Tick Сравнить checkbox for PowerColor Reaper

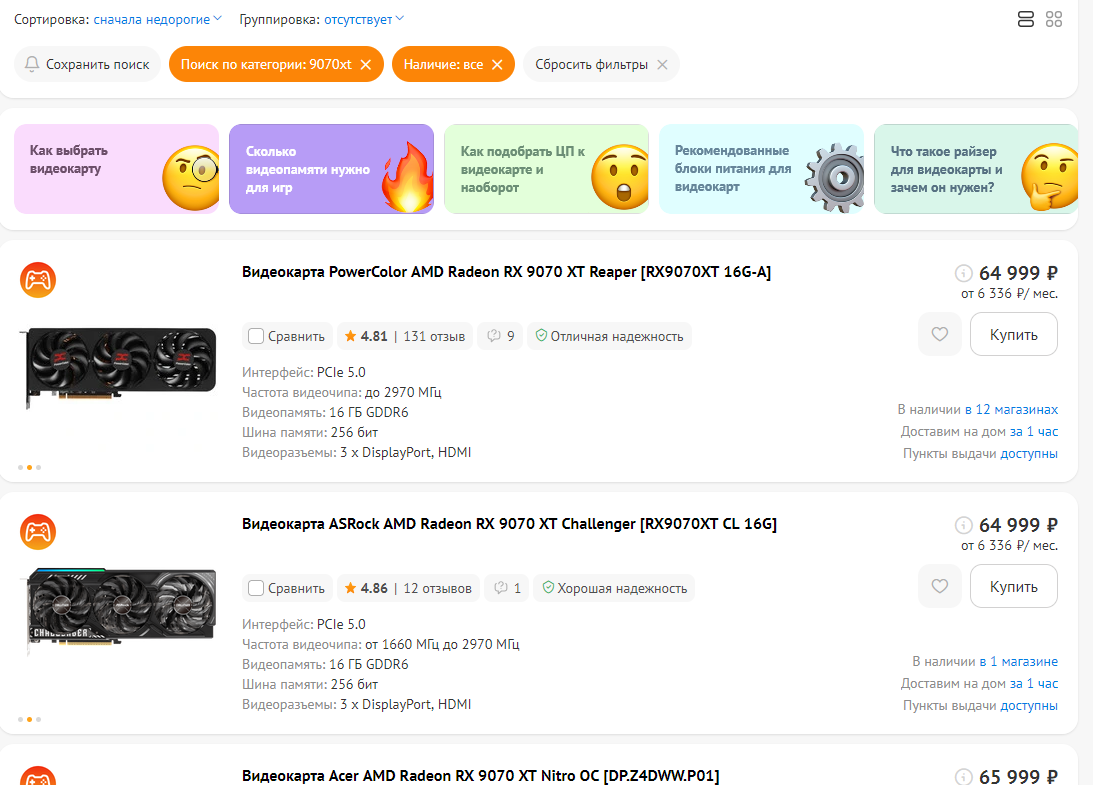pos(256,336)
